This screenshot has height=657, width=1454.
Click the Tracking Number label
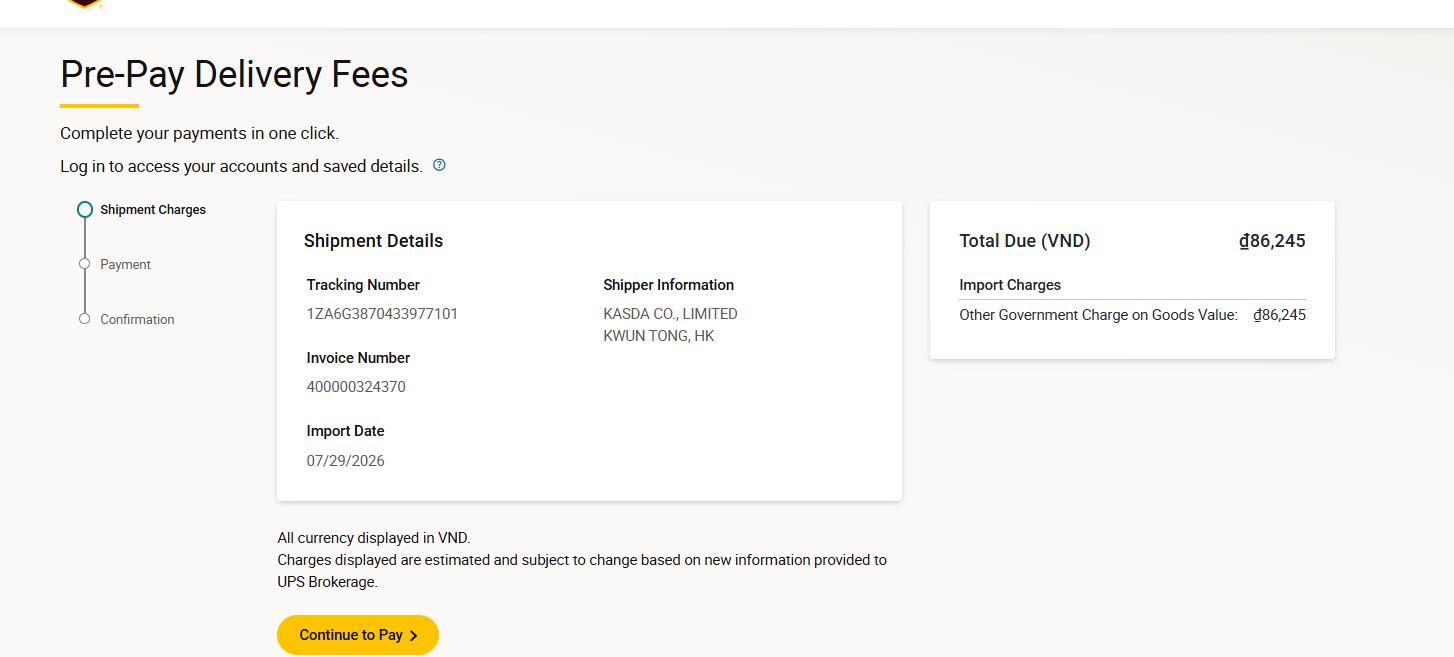(x=363, y=285)
